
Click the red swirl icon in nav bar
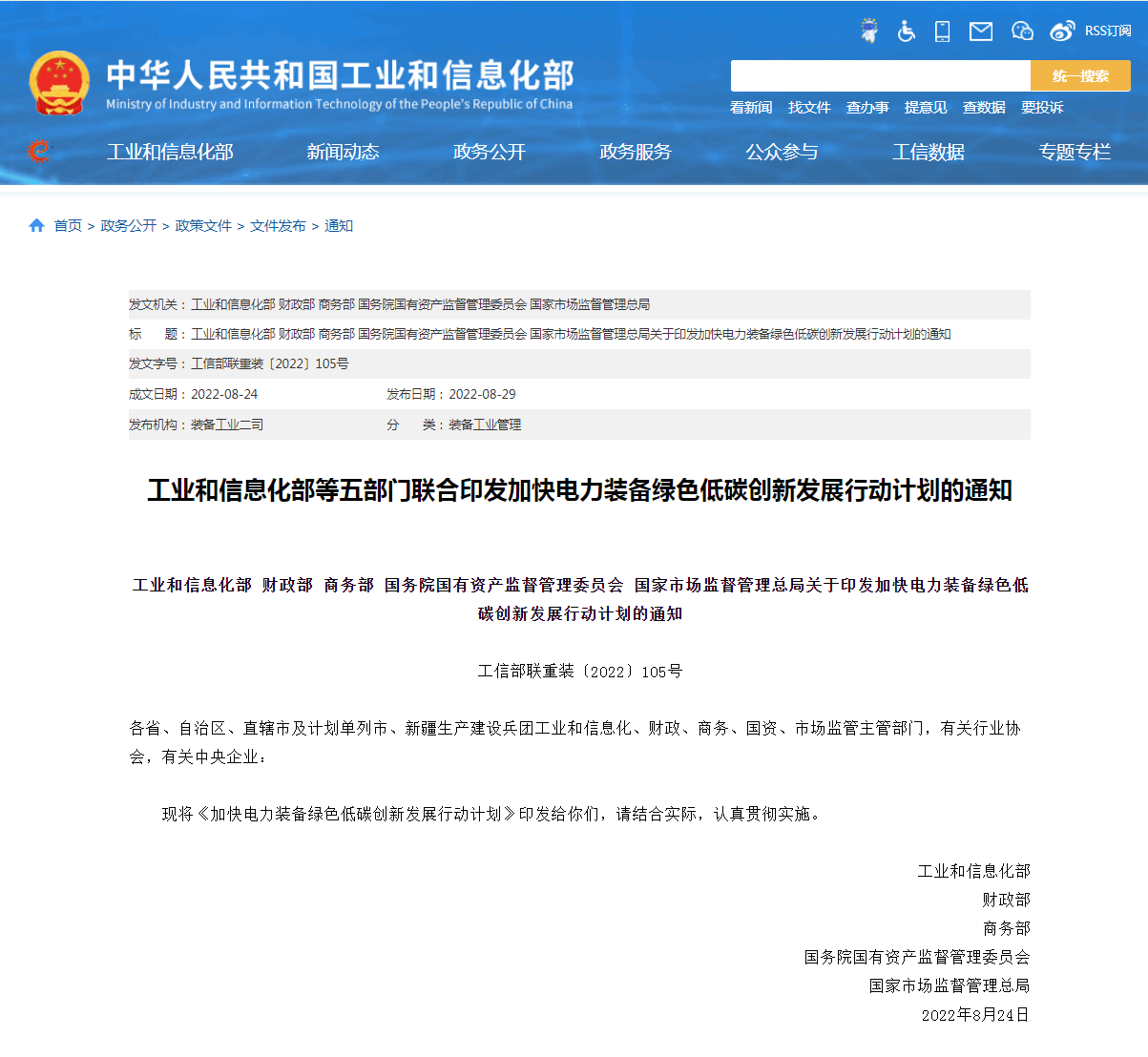[x=39, y=151]
